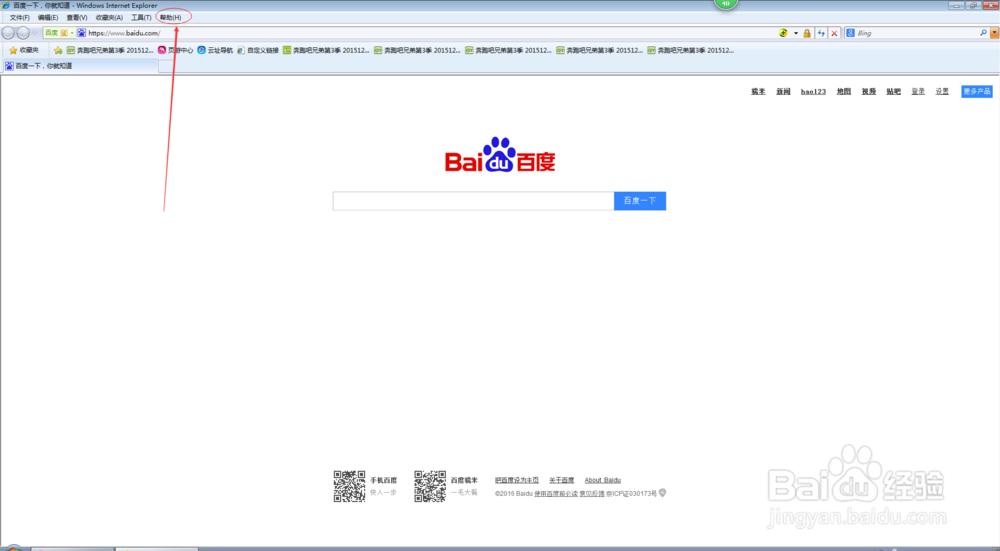The width and height of the screenshot is (1000, 551).
Task: Click the 百度糯米 label
Action: (464, 480)
